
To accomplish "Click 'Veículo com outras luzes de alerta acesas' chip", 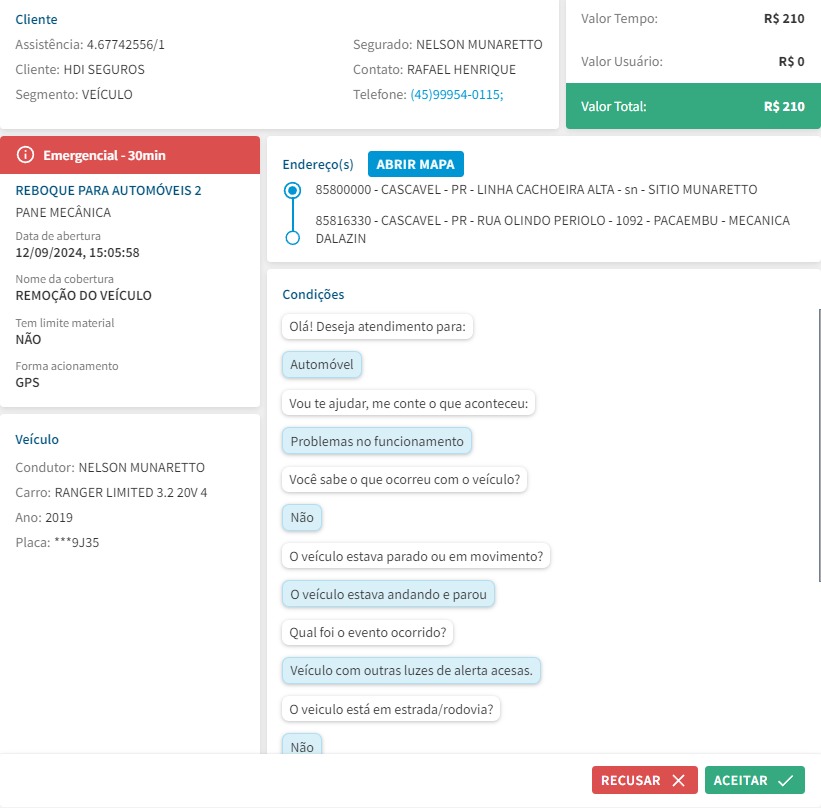I will coord(411,670).
